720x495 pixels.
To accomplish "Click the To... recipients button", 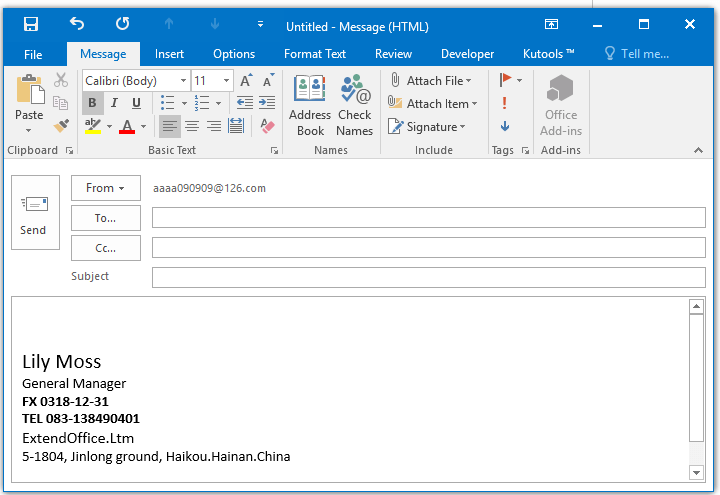I will pyautogui.click(x=105, y=217).
